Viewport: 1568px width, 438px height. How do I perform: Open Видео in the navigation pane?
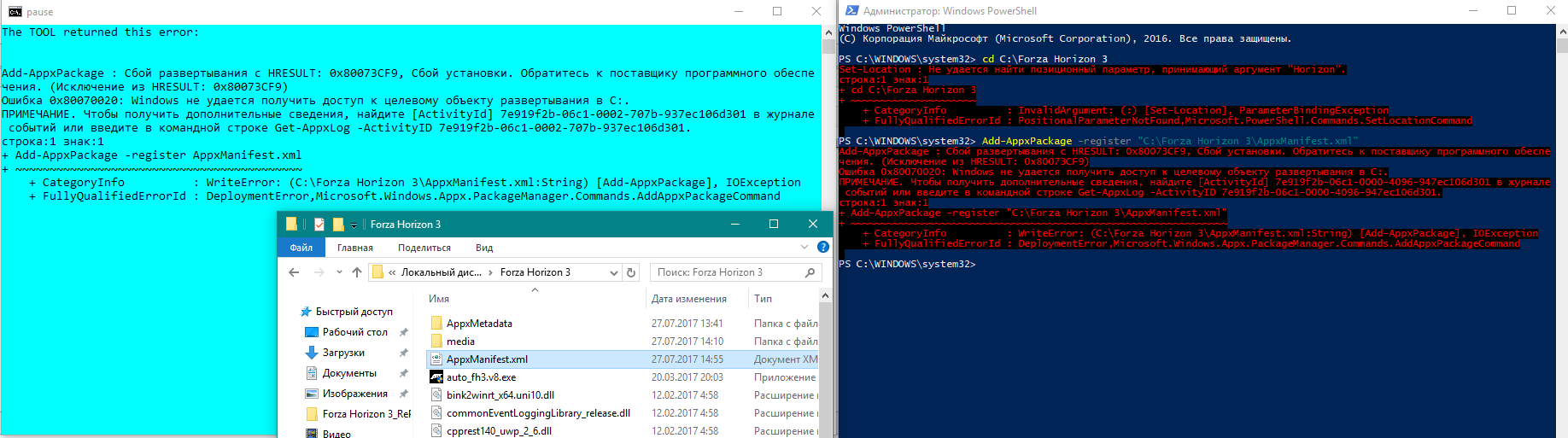336,433
